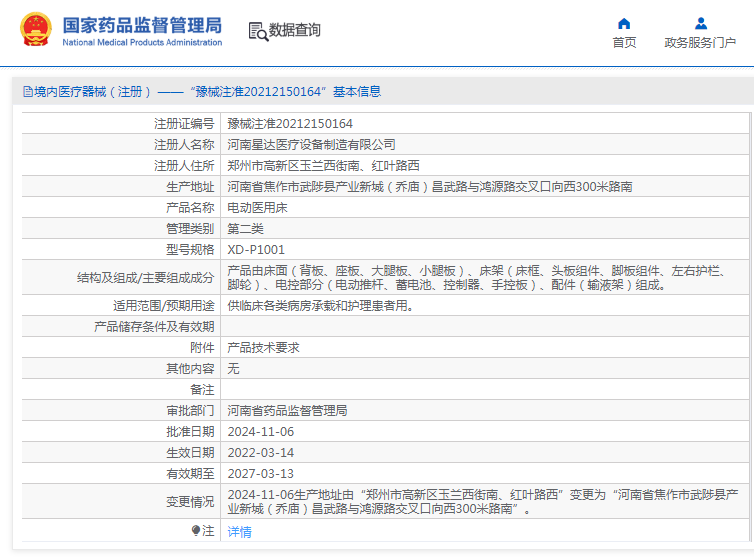
Task: Click the 生产地址 label
Action: (x=190, y=187)
